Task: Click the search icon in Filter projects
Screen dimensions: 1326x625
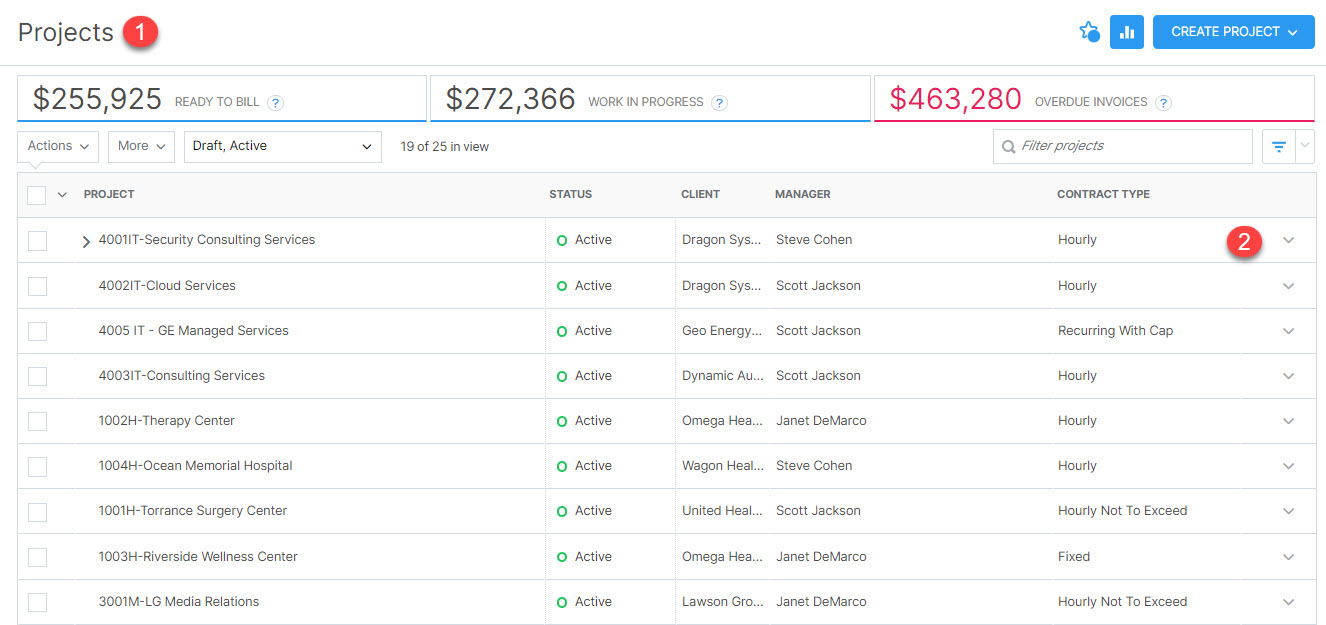Action: click(x=1008, y=147)
